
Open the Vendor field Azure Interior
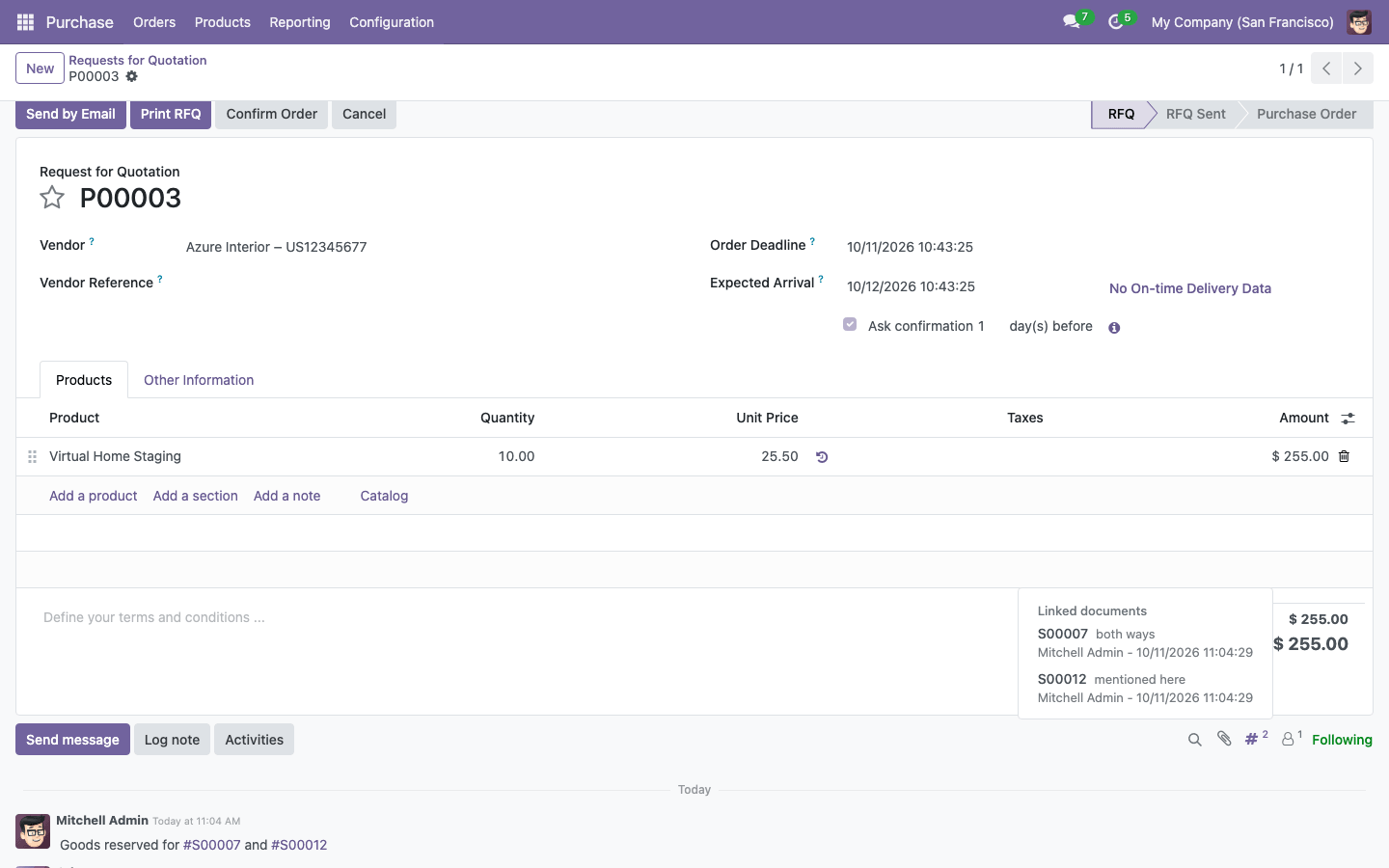click(x=276, y=247)
